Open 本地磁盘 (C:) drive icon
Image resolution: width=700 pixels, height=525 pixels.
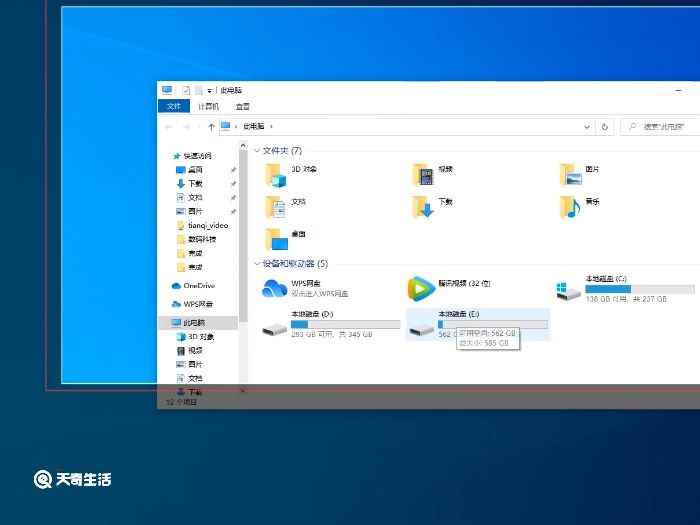coord(568,289)
